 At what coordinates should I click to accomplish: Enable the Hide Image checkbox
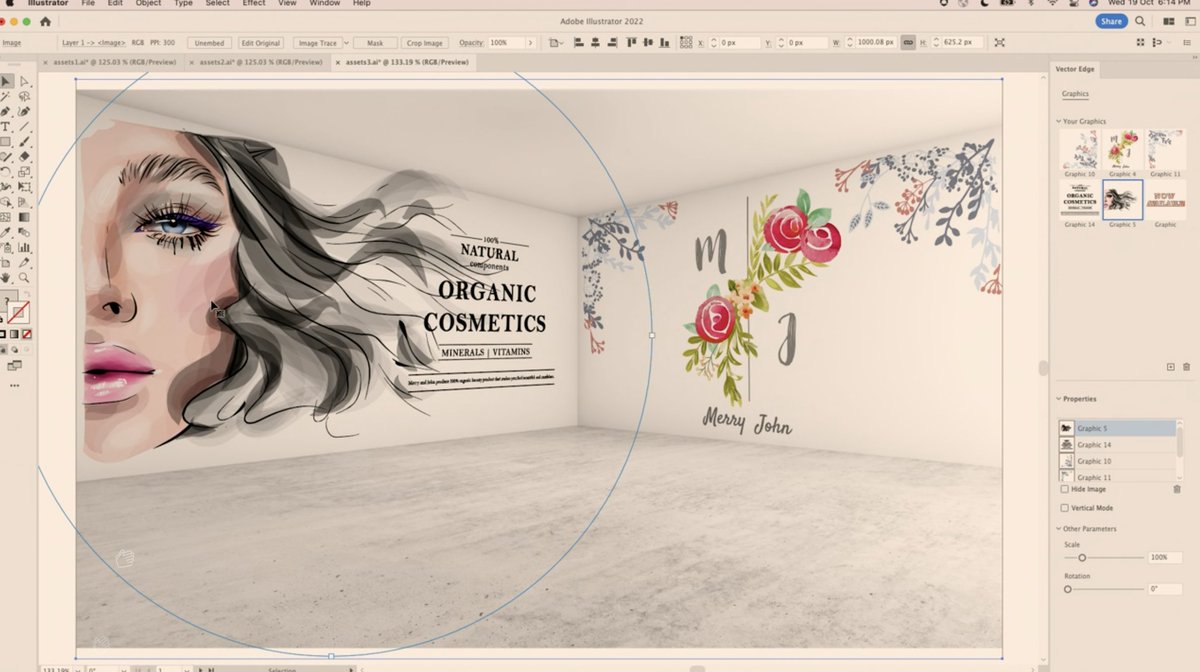(1064, 489)
